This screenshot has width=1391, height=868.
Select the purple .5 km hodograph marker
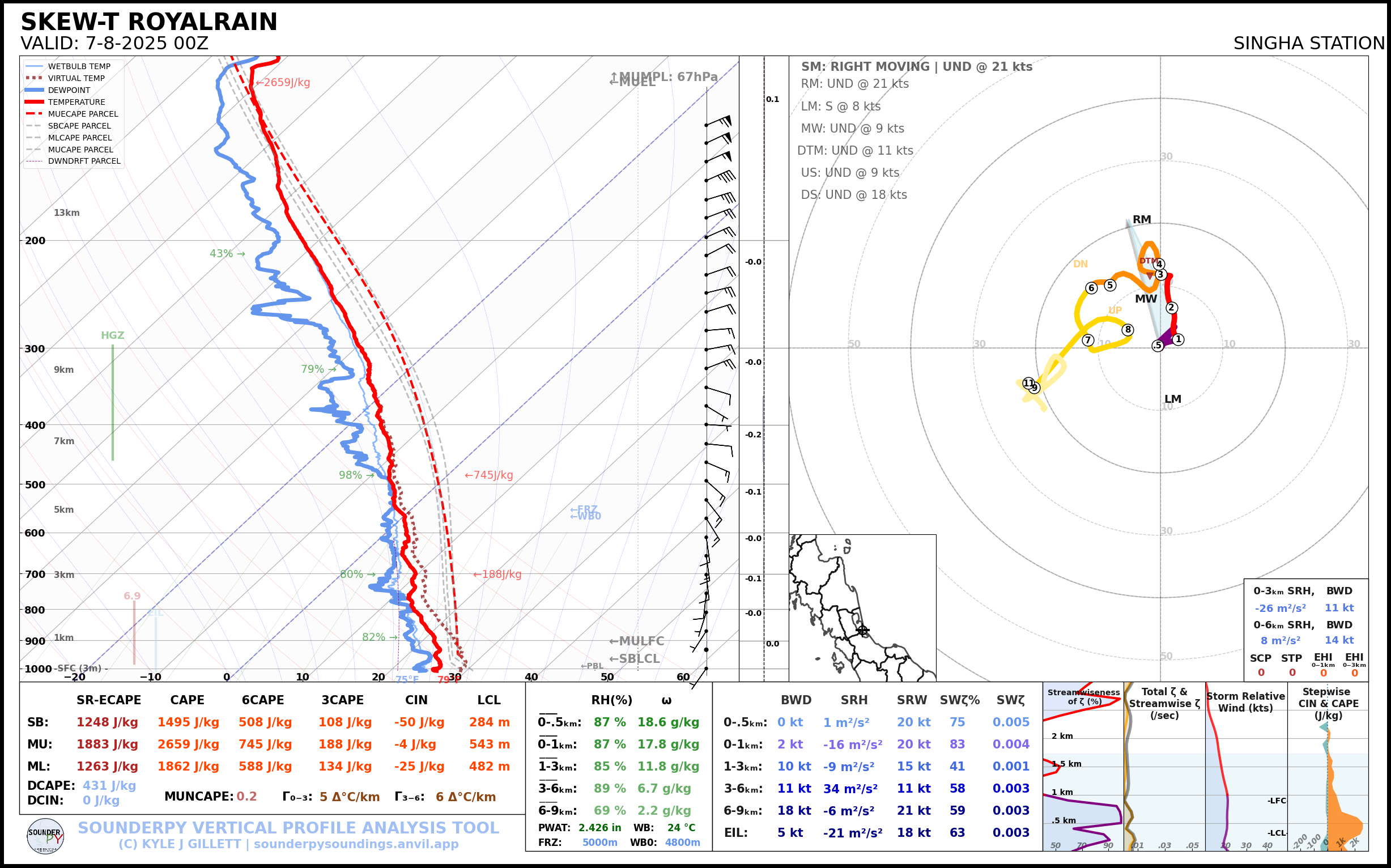pyautogui.click(x=1158, y=346)
